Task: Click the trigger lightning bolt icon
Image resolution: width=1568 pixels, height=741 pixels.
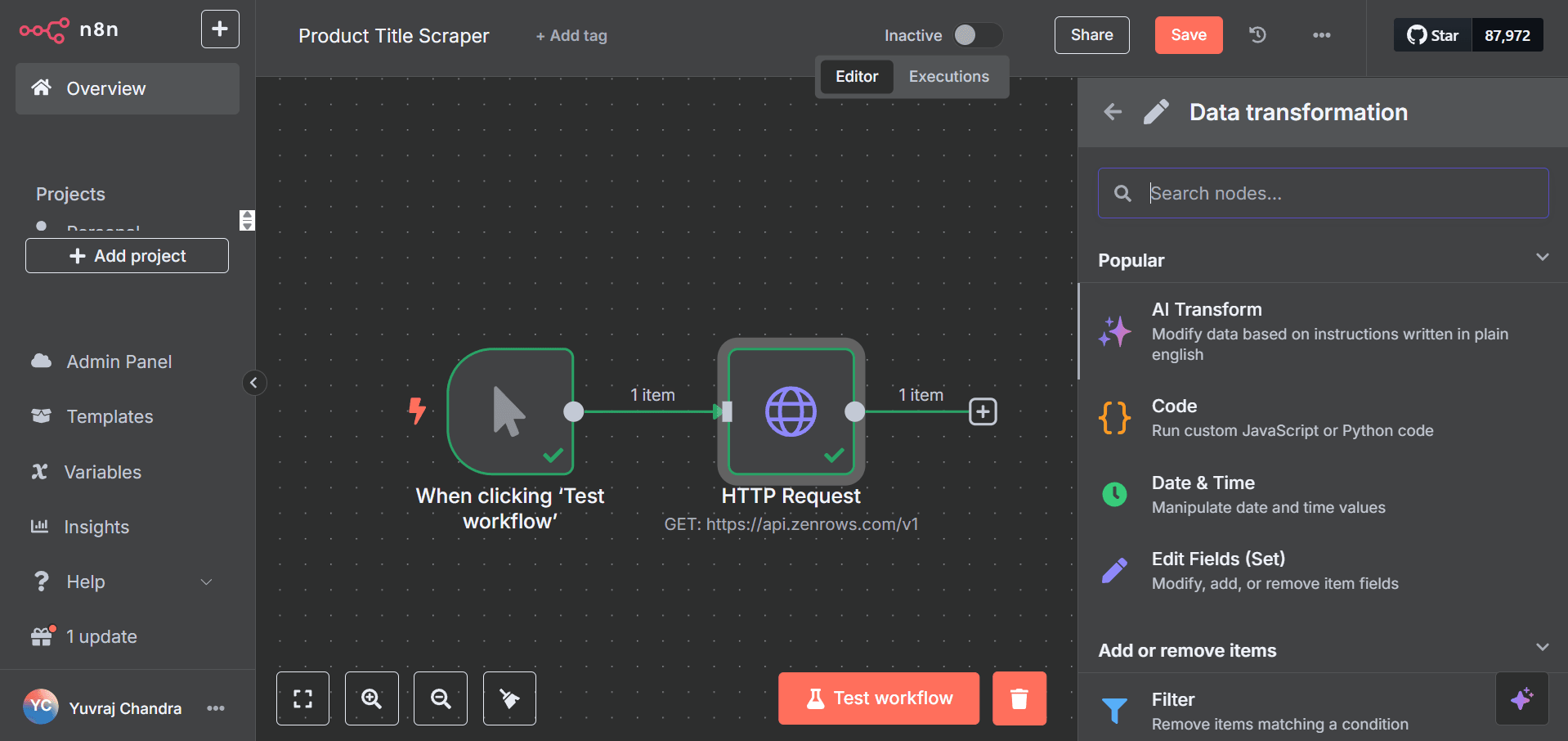Action: (417, 411)
